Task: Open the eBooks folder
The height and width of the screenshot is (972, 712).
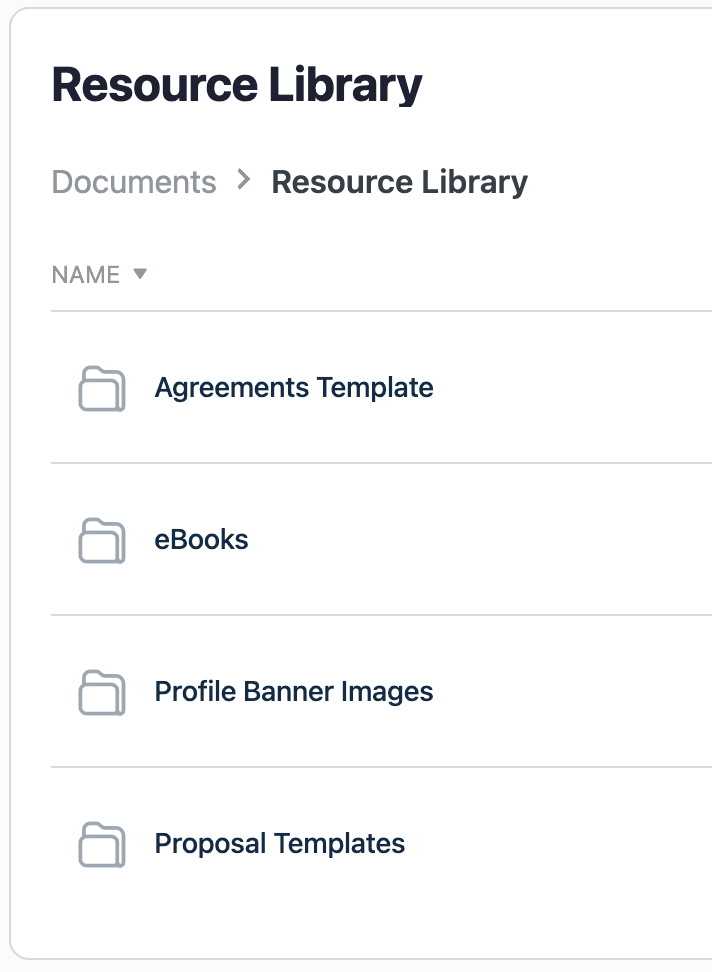Action: (203, 541)
